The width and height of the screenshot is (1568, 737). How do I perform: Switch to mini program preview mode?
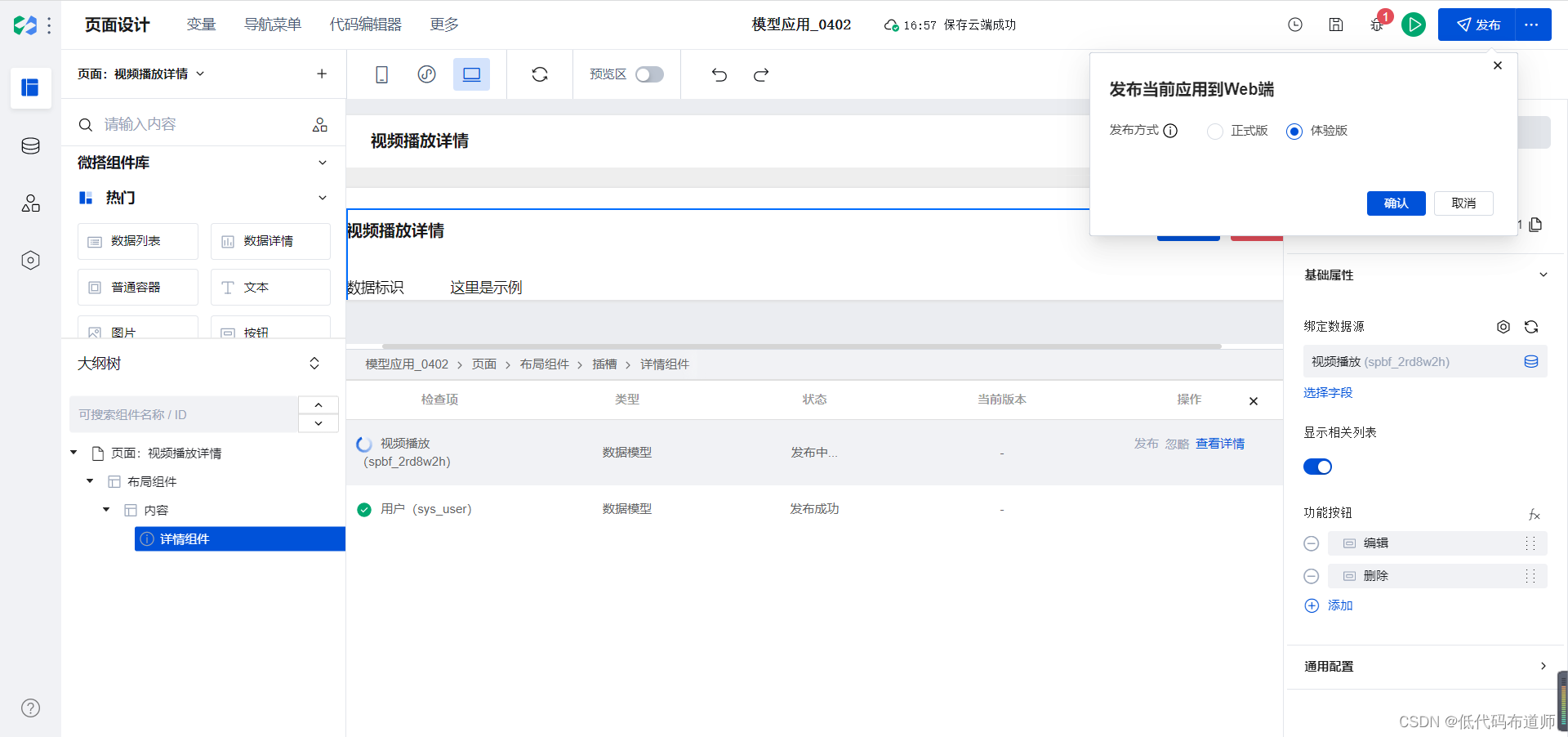coord(426,74)
